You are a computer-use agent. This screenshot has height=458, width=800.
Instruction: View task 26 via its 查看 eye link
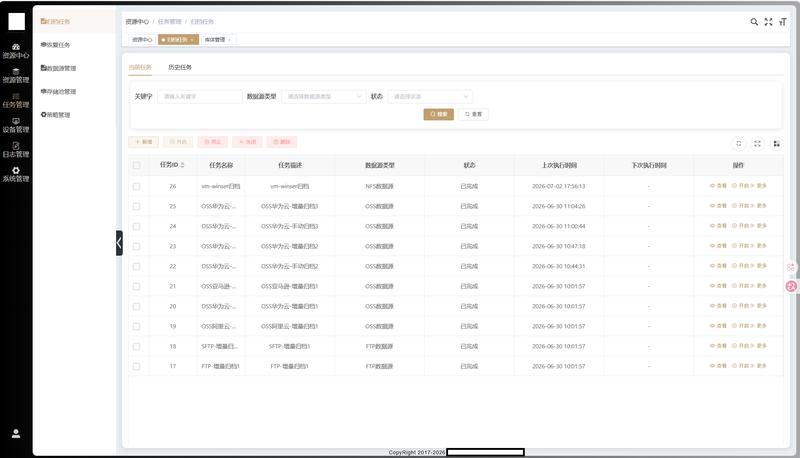(718, 186)
